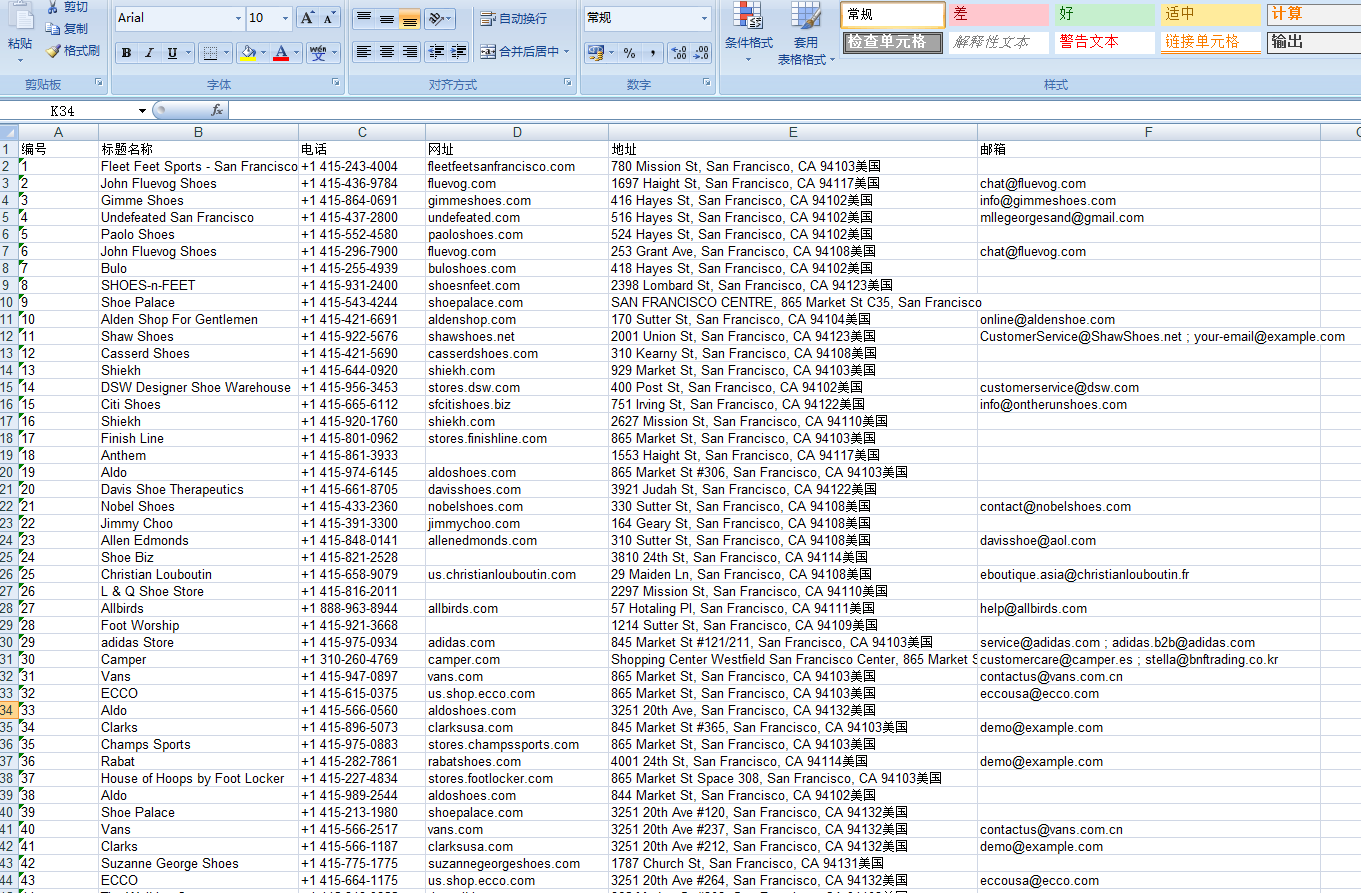Screen dimensions: 1361x893
Task: Open the borders dropdown arrow
Action: point(226,53)
